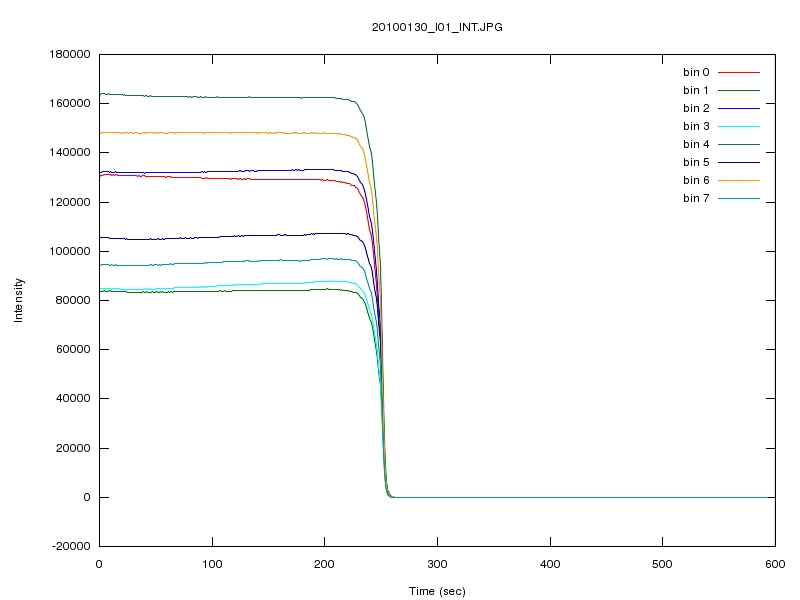Click the 300 x-axis tick label
This screenshot has height=600, width=800.
(x=437, y=564)
